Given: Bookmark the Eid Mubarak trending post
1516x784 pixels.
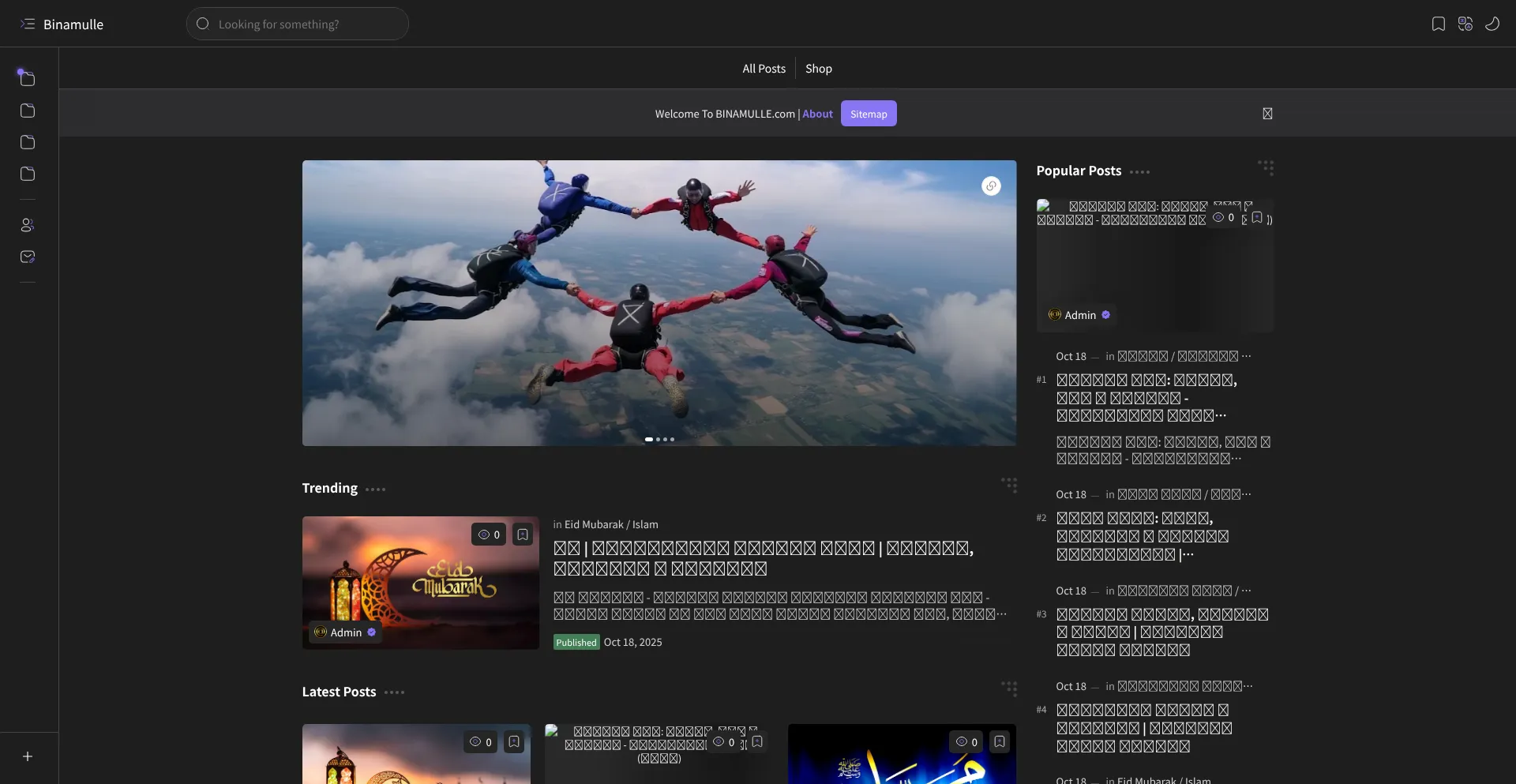Looking at the screenshot, I should pyautogui.click(x=523, y=535).
